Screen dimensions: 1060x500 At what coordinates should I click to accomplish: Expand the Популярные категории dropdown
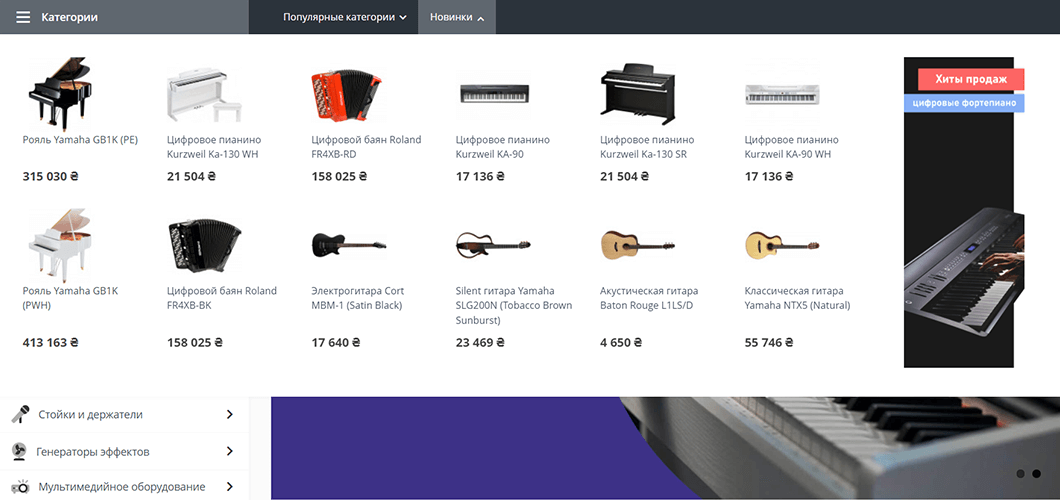click(x=345, y=17)
